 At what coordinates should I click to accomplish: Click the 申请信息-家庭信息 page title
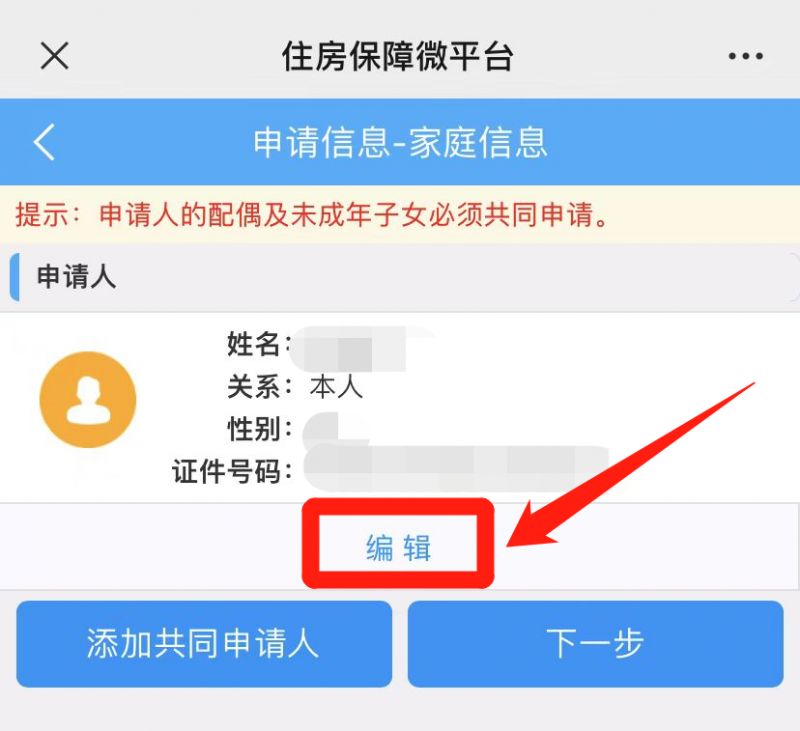[x=401, y=142]
